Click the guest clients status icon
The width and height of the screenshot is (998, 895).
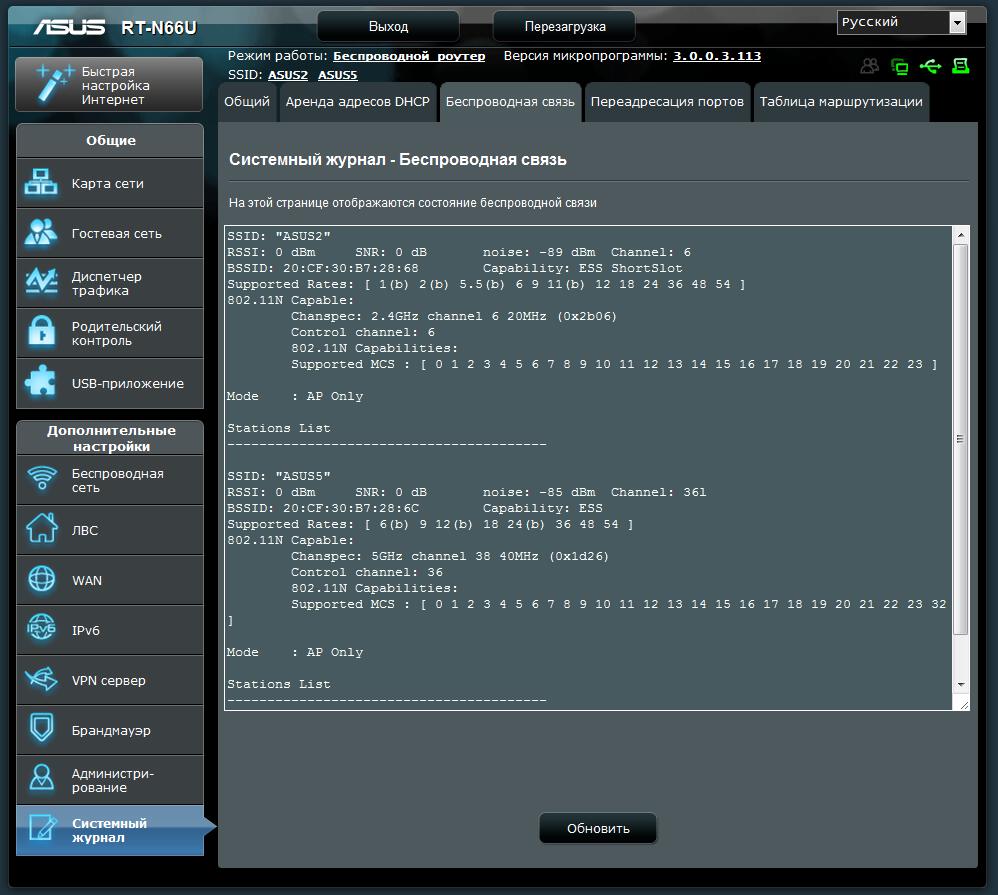point(869,66)
